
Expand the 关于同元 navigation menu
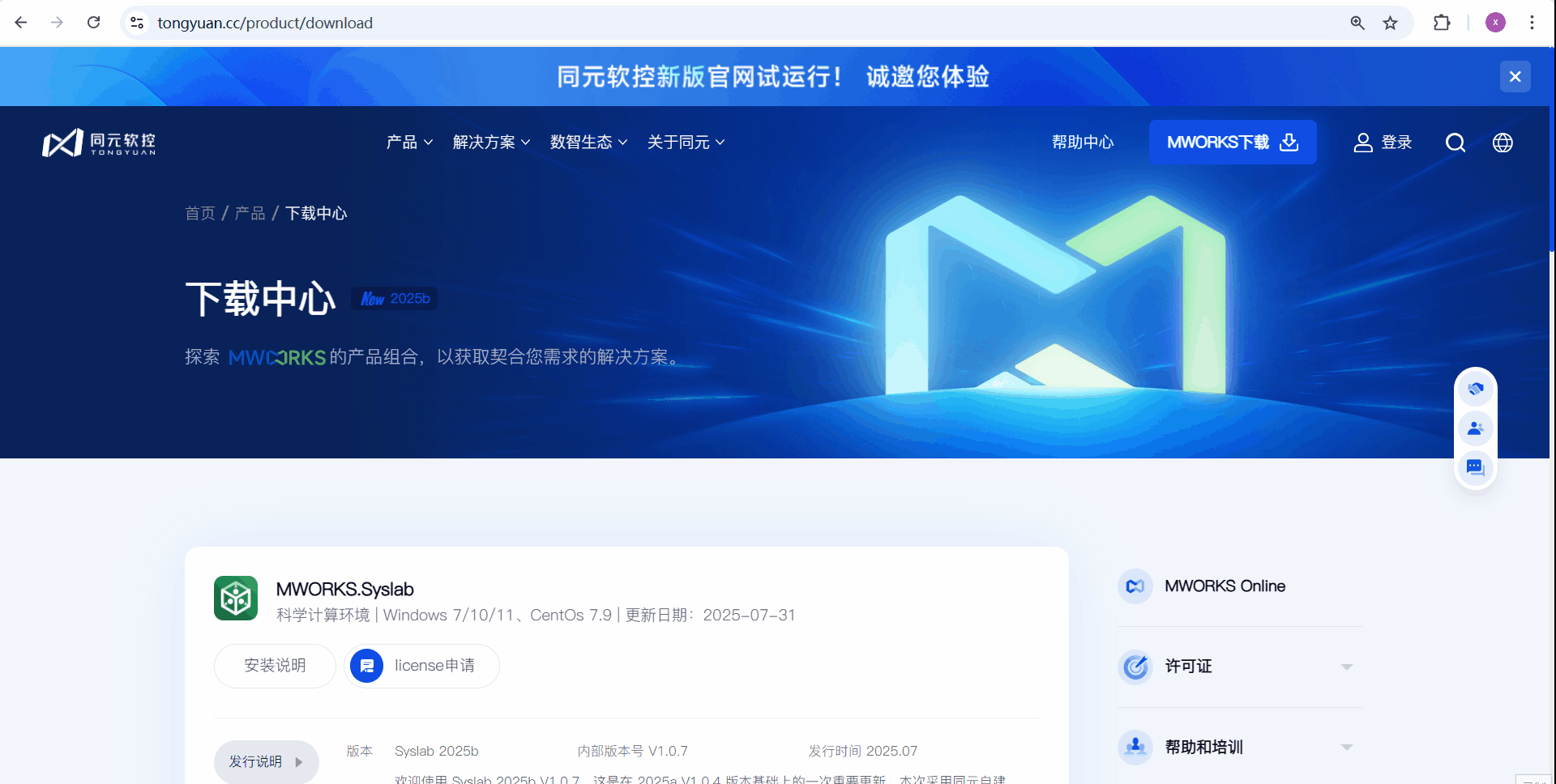[x=686, y=143]
